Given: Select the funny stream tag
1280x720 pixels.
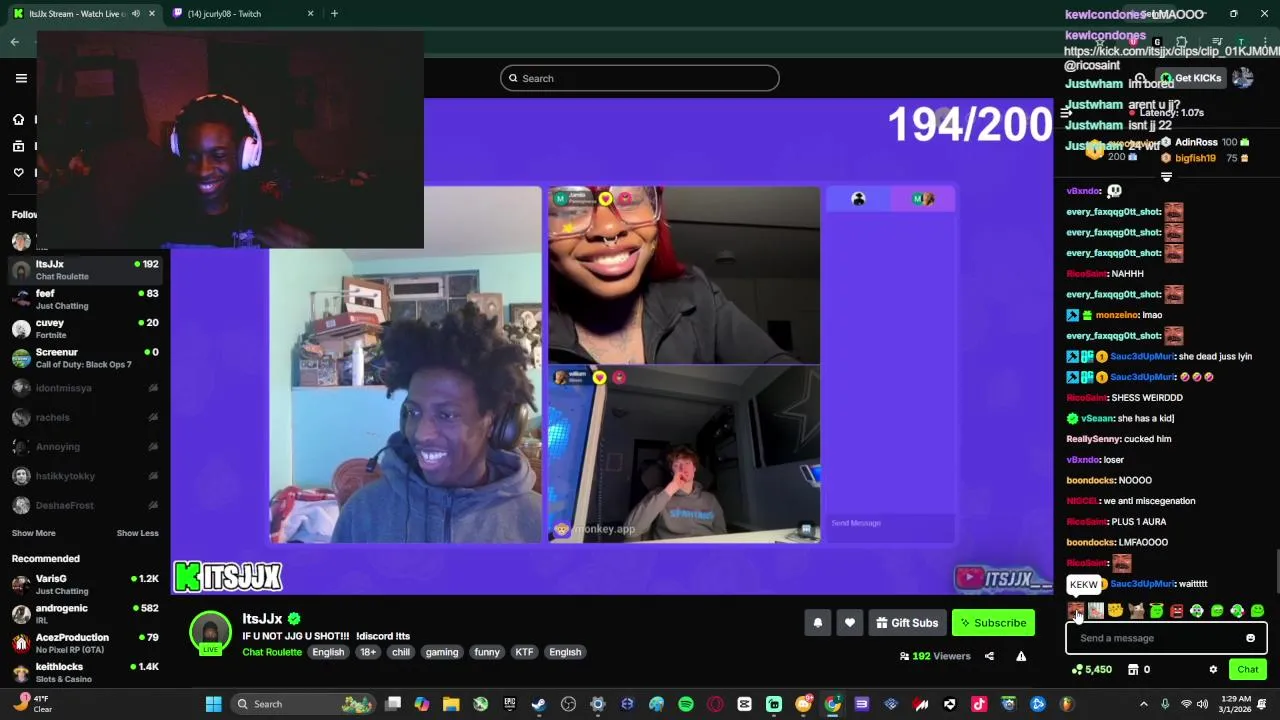Looking at the screenshot, I should (x=487, y=652).
